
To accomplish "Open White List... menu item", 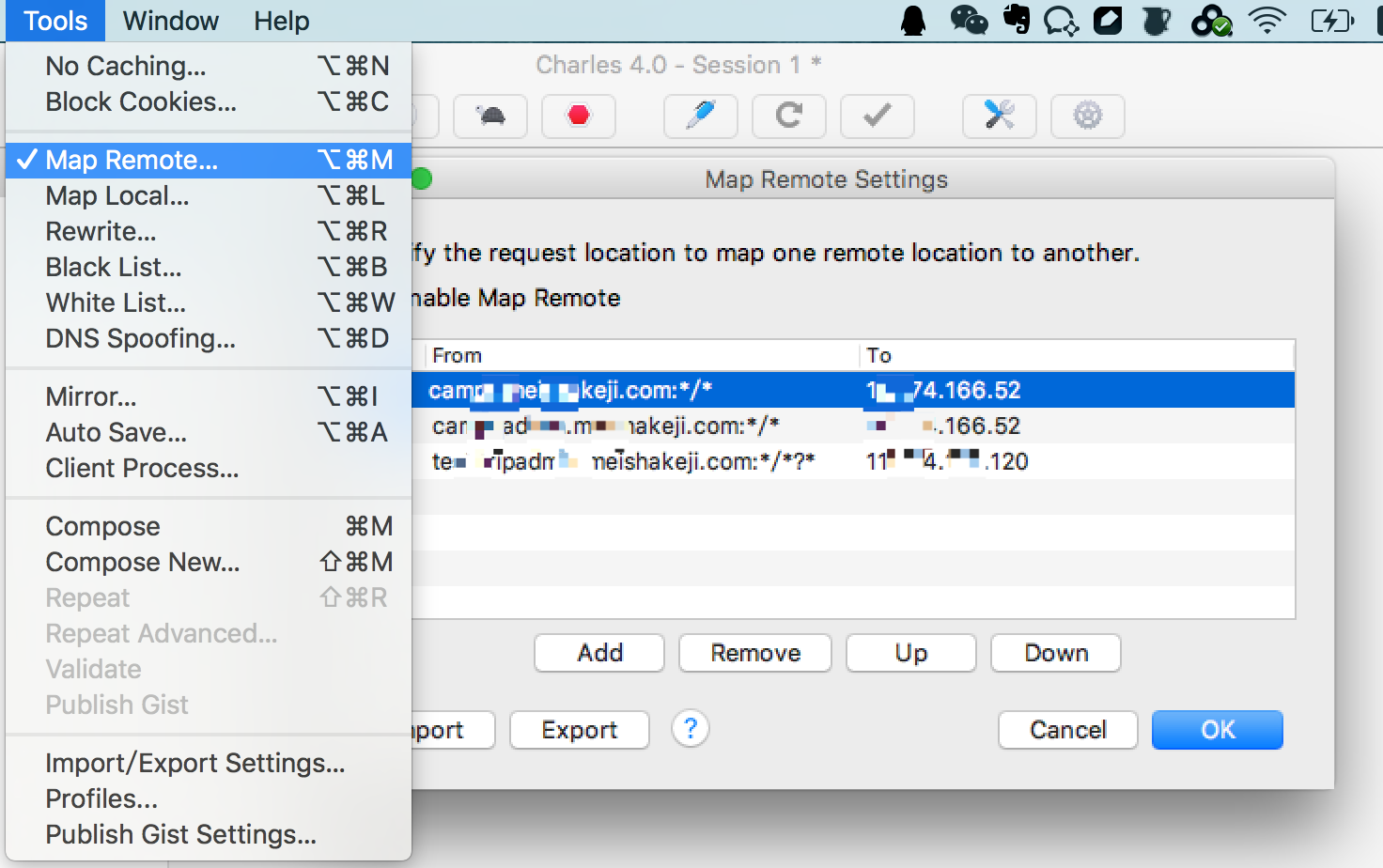I will (x=209, y=302).
